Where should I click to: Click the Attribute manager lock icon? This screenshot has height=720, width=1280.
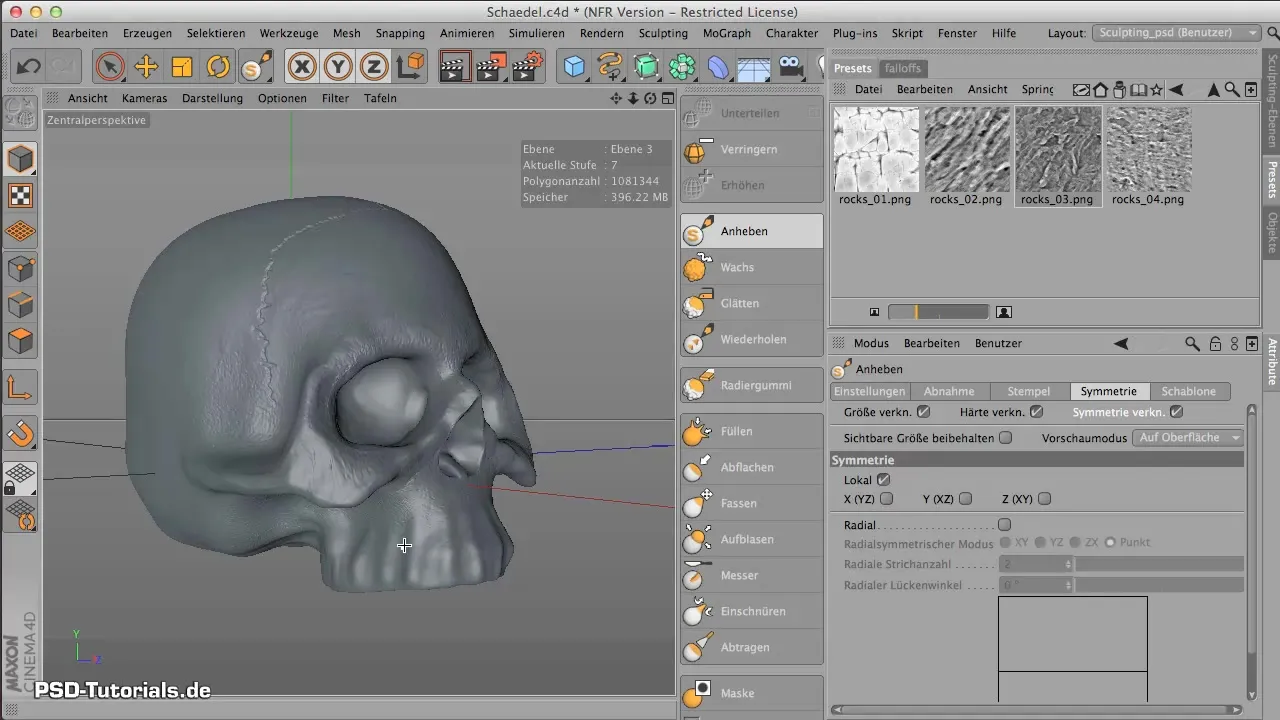point(1215,344)
